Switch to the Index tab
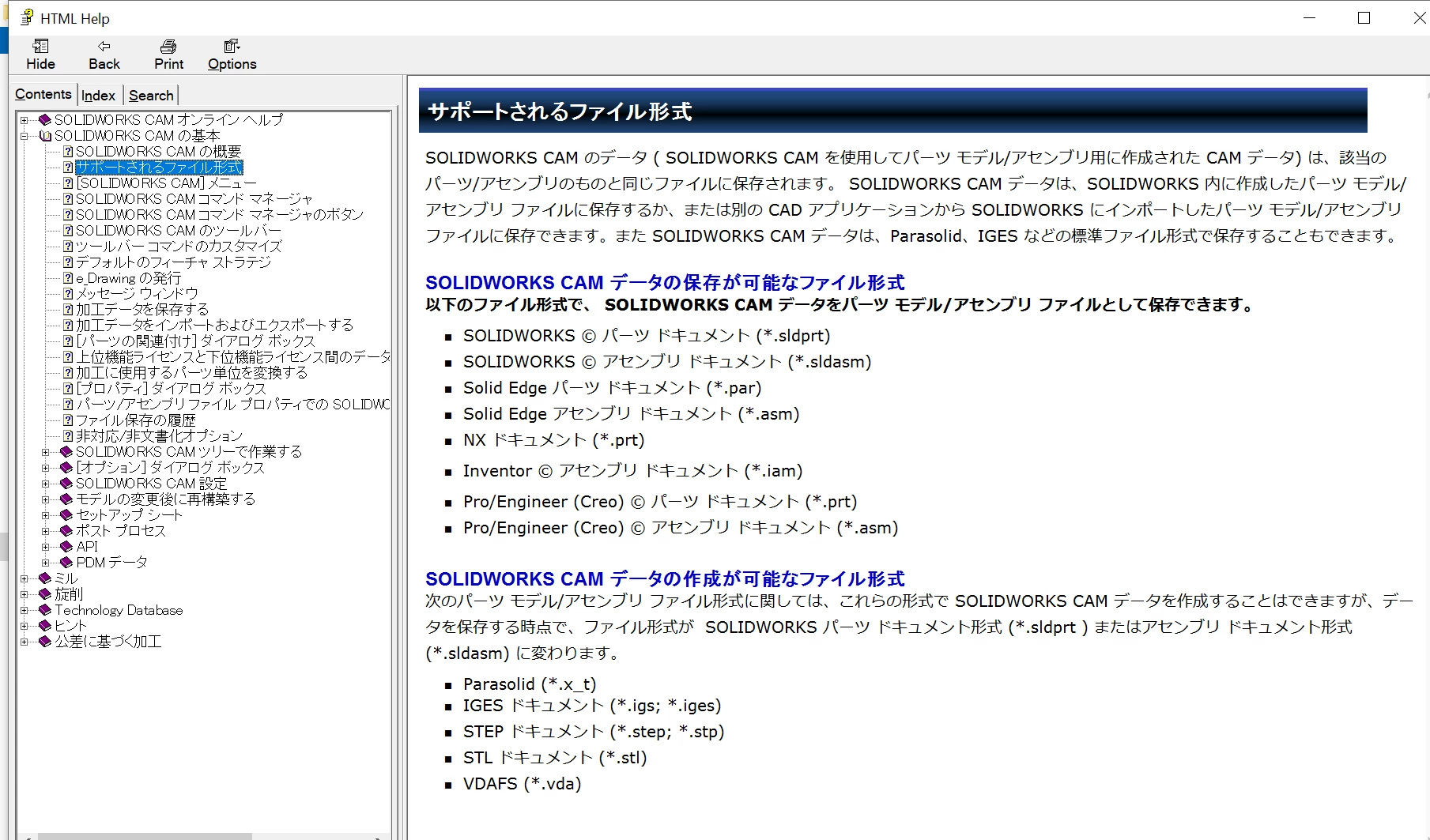This screenshot has width=1430, height=840. click(x=99, y=96)
